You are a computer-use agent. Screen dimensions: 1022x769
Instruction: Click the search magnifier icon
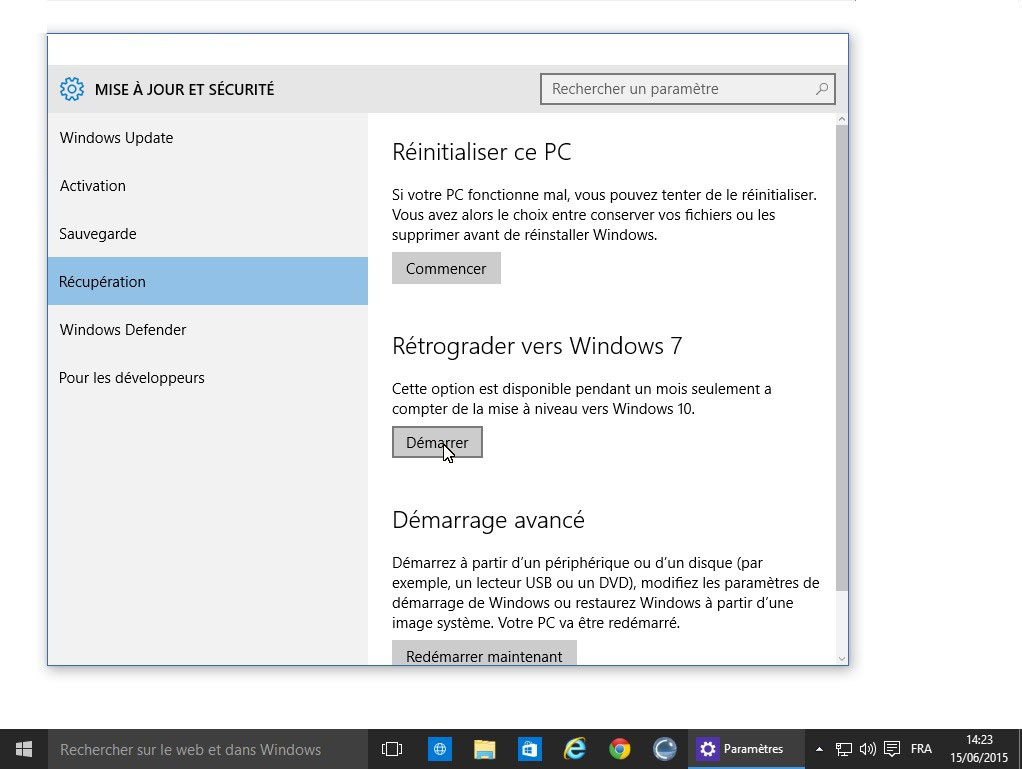pos(821,89)
